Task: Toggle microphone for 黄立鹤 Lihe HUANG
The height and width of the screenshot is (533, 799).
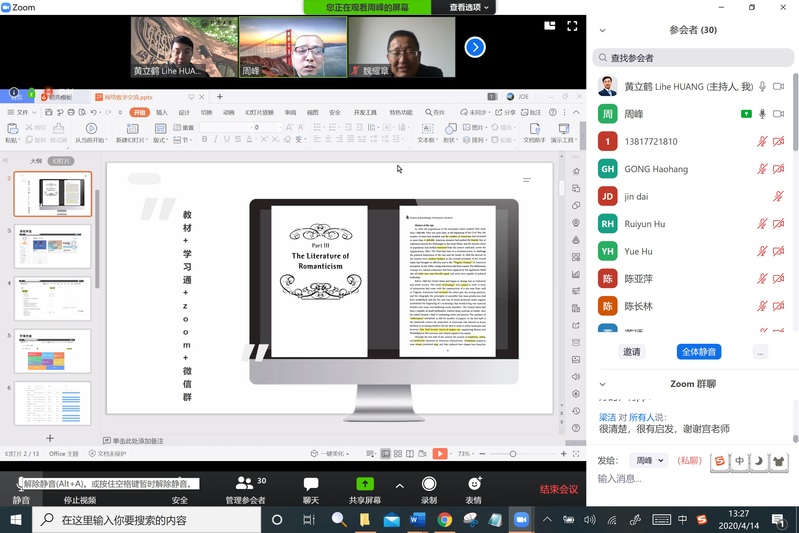Action: point(763,87)
